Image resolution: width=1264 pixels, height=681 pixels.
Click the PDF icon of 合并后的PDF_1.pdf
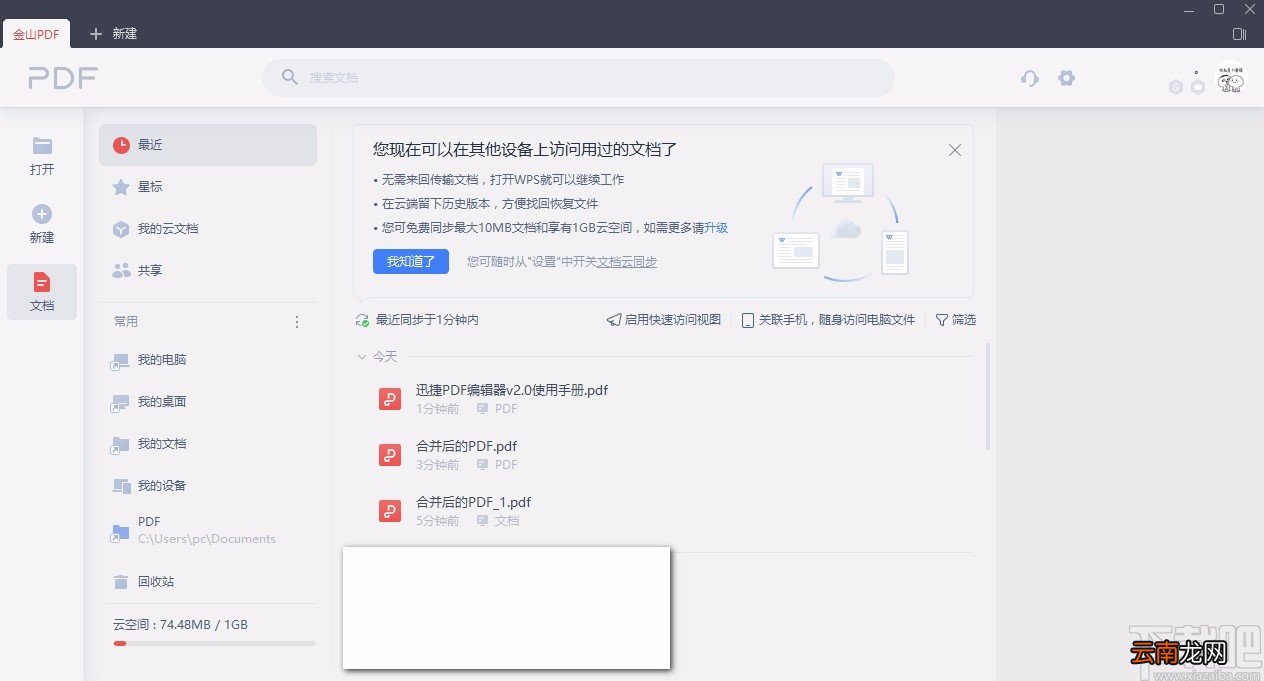click(x=390, y=511)
